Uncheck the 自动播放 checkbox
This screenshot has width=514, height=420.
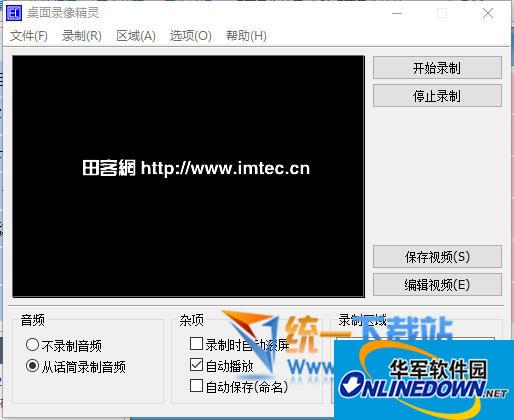[196, 365]
